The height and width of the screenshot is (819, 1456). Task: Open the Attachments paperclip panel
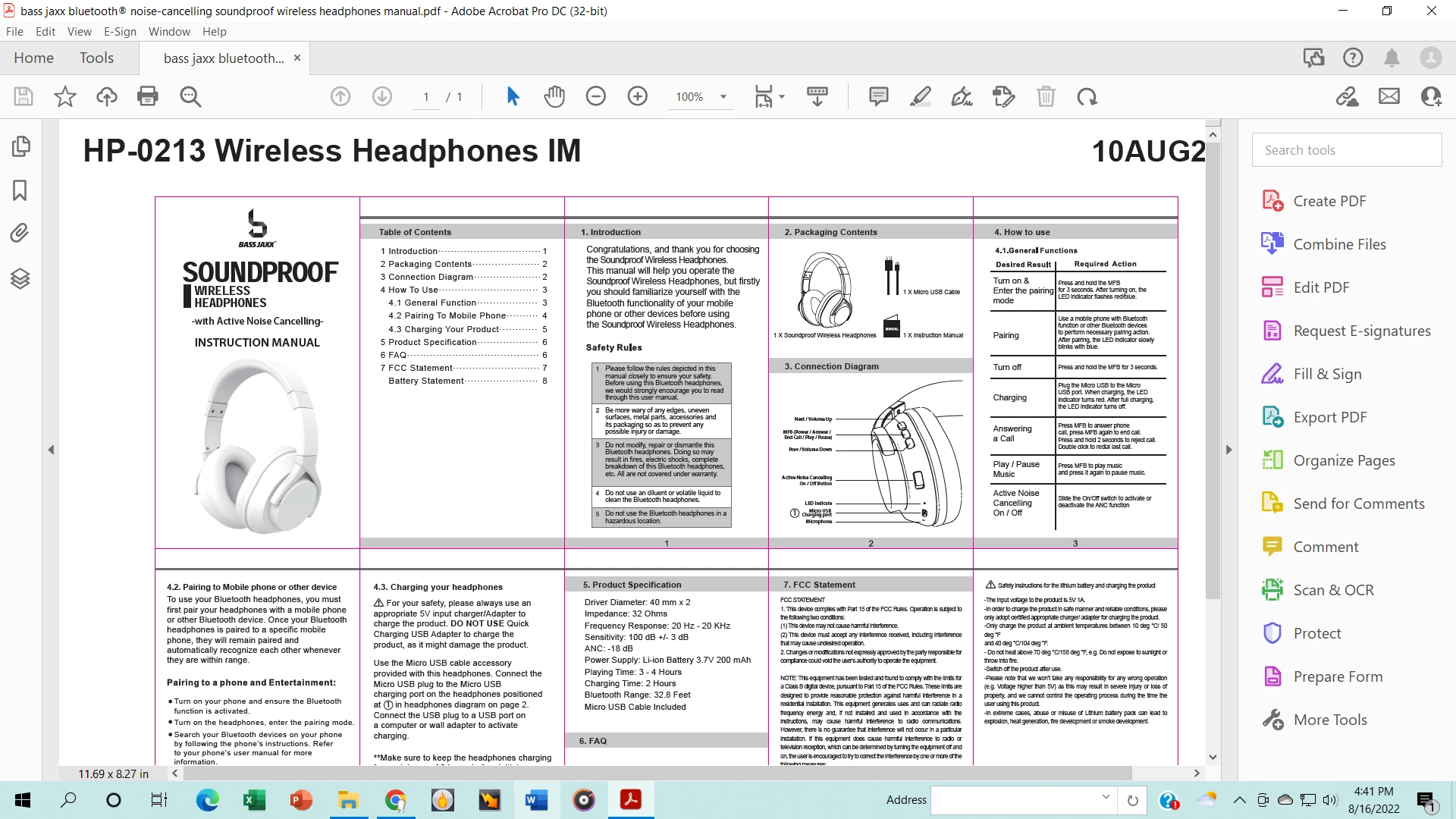click(20, 233)
